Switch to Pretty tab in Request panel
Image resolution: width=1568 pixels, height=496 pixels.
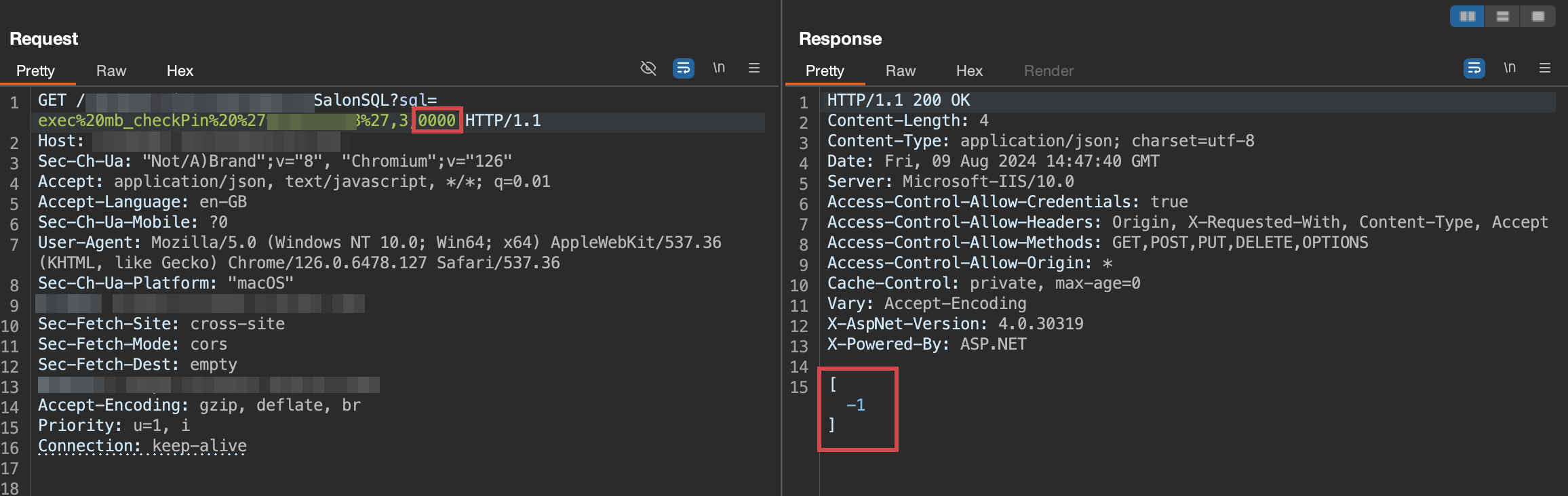35,70
